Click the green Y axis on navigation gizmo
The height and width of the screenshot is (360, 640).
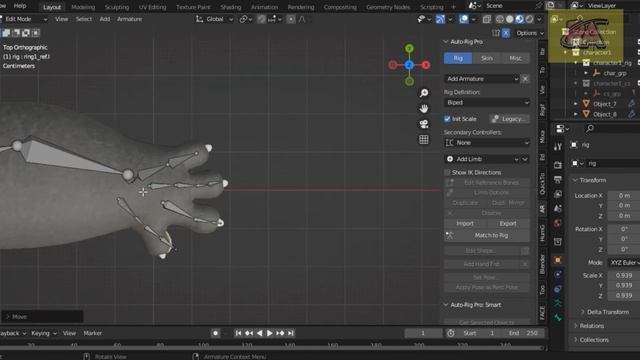[x=409, y=49]
